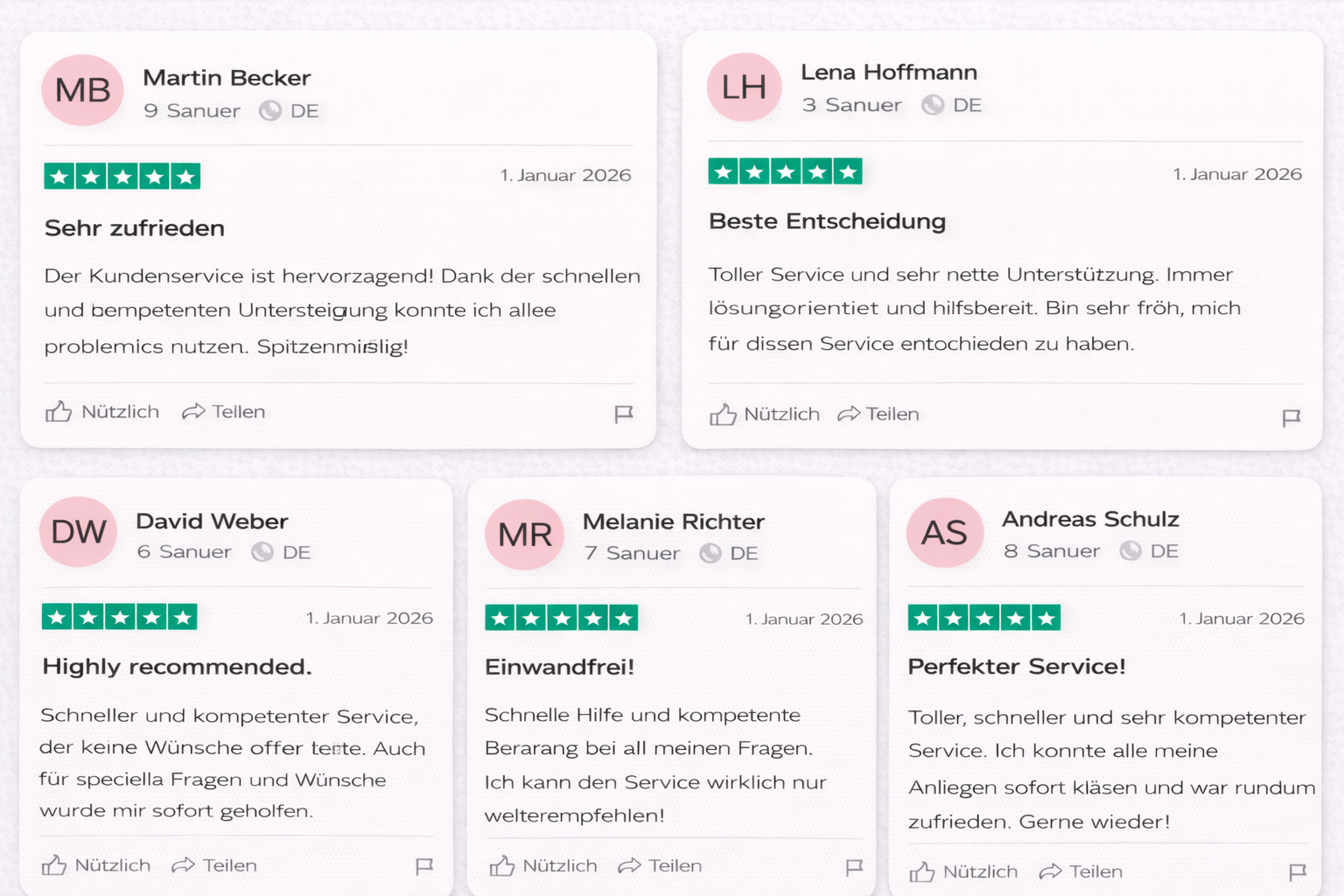Click the "Sehr zufrieden" review title
Screen dimensions: 1344x896
click(x=135, y=228)
